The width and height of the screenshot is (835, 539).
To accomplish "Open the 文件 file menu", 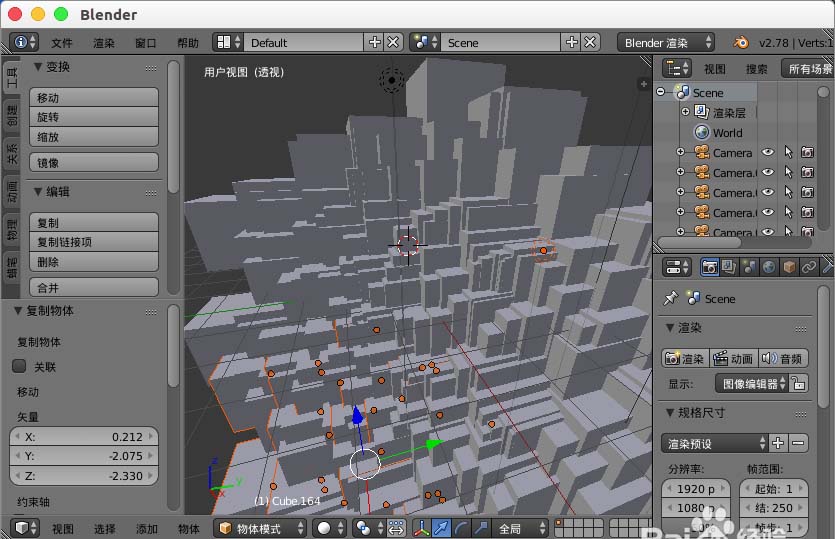I will [62, 43].
